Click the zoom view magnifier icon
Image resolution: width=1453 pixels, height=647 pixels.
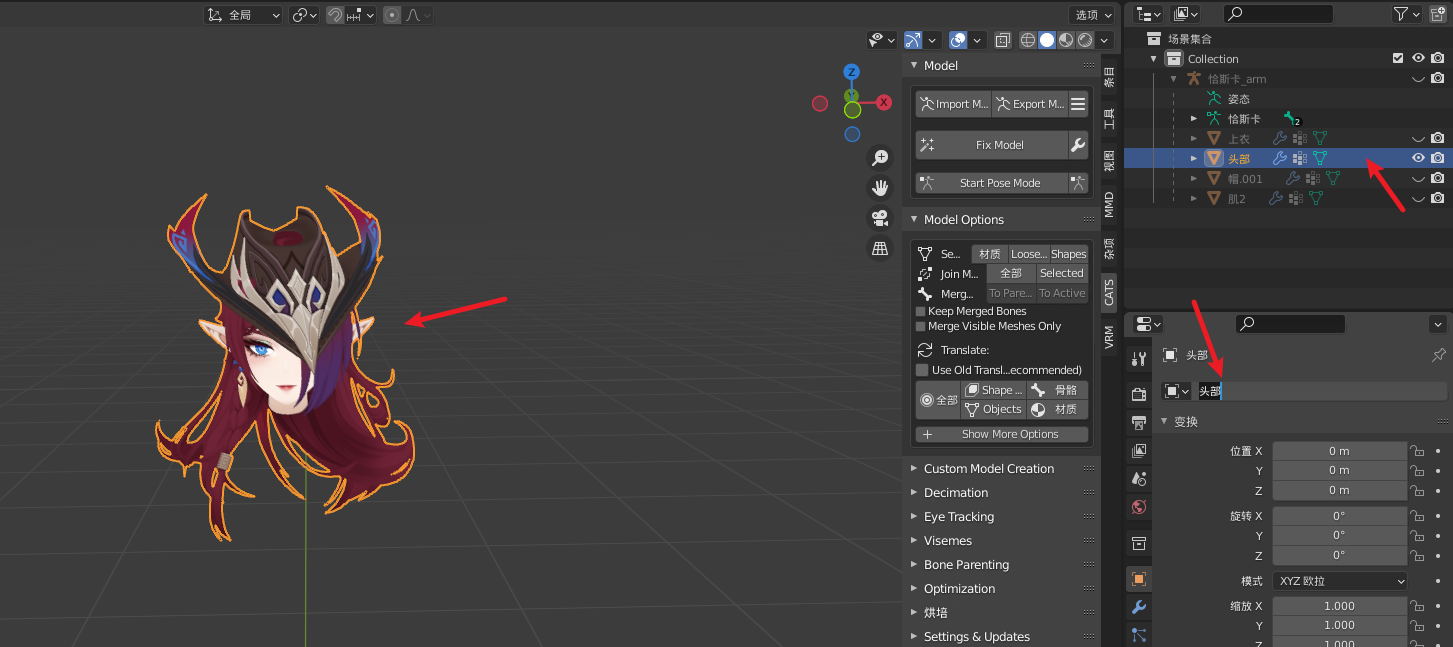880,158
